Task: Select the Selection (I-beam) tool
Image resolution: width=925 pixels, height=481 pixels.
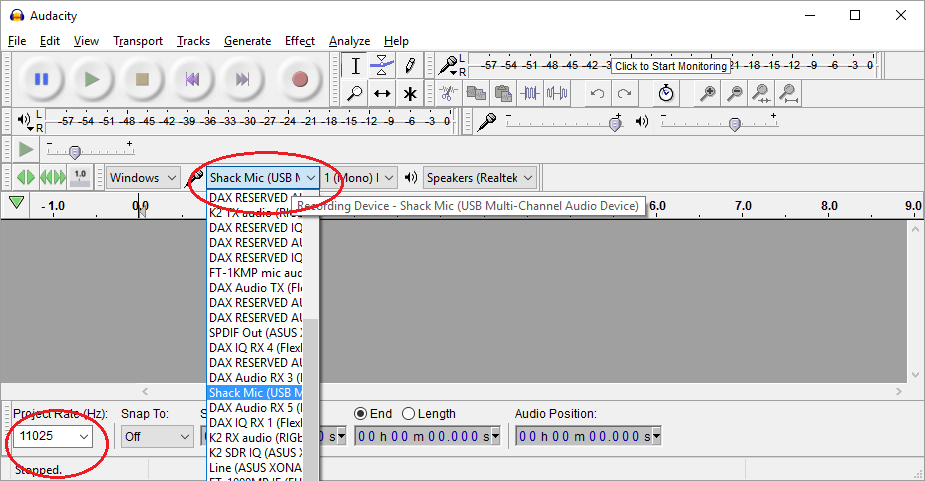Action: tap(355, 66)
